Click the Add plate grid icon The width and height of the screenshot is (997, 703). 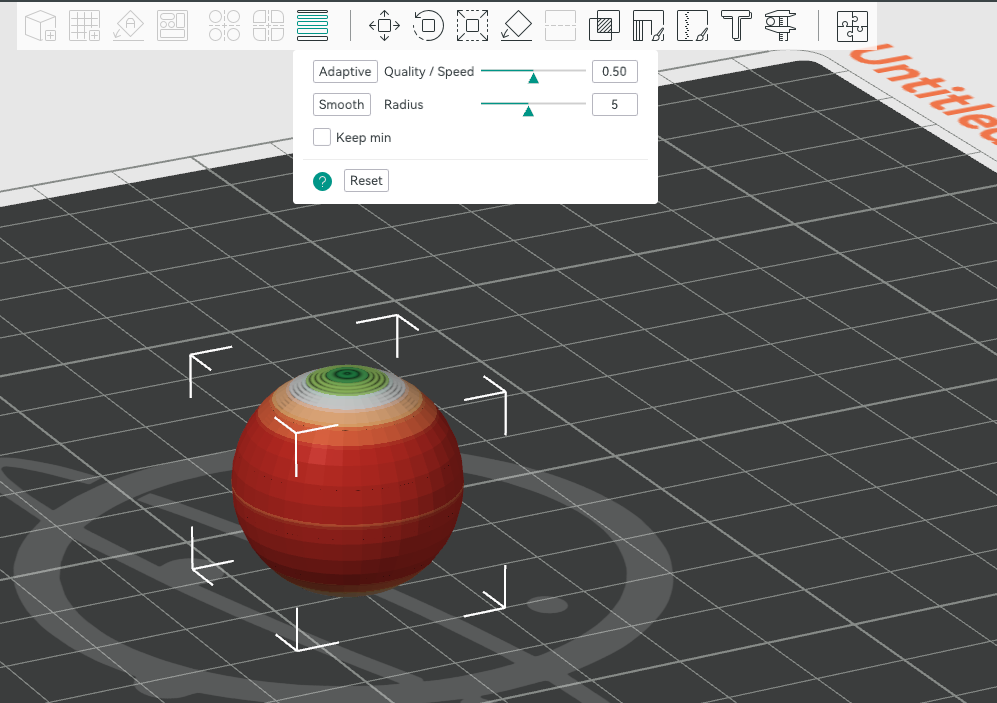pyautogui.click(x=85, y=26)
